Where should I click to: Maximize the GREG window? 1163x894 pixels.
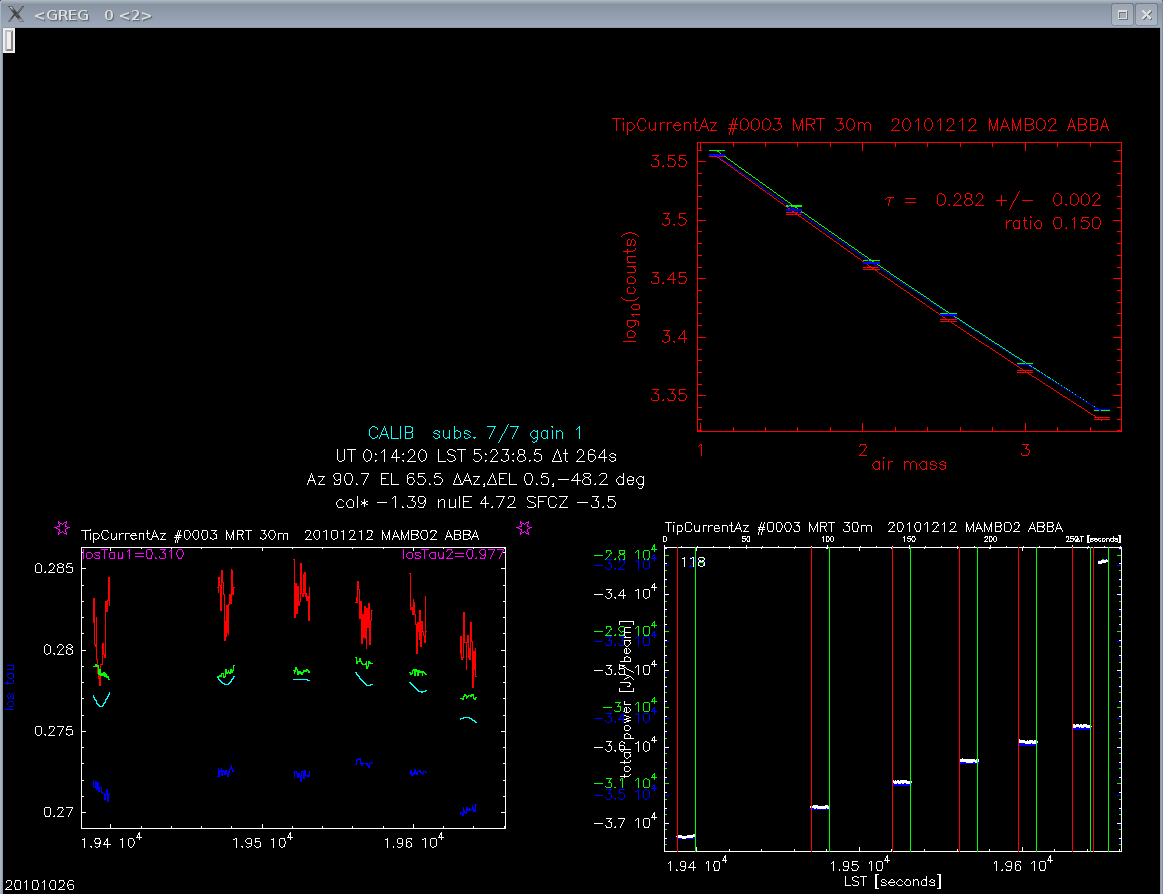[1123, 14]
